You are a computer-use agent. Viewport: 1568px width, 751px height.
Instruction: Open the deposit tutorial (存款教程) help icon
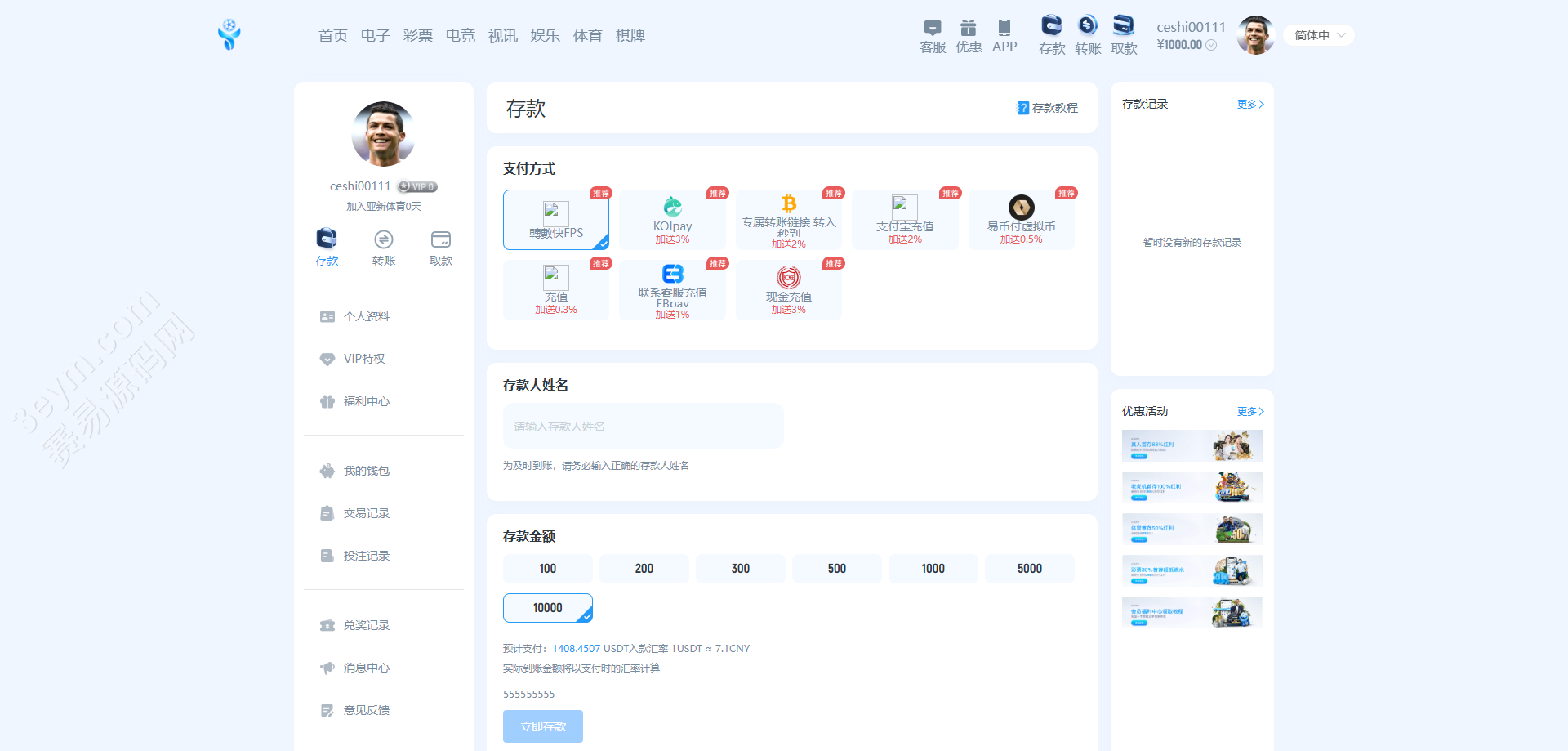(x=1022, y=108)
